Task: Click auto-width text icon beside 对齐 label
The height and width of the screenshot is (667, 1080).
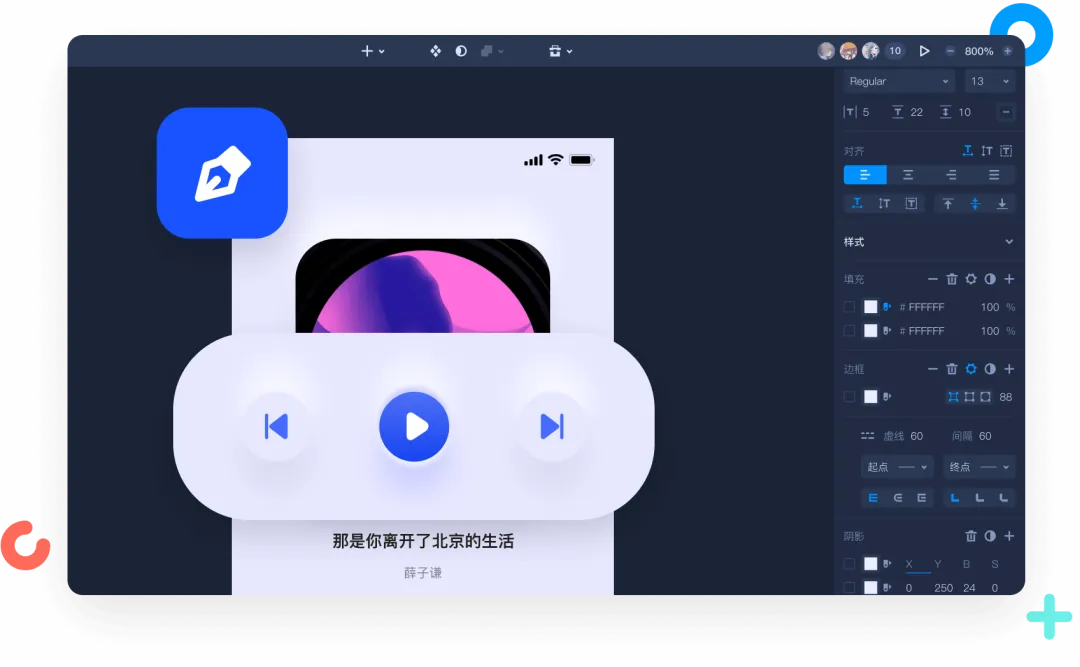Action: coord(968,150)
